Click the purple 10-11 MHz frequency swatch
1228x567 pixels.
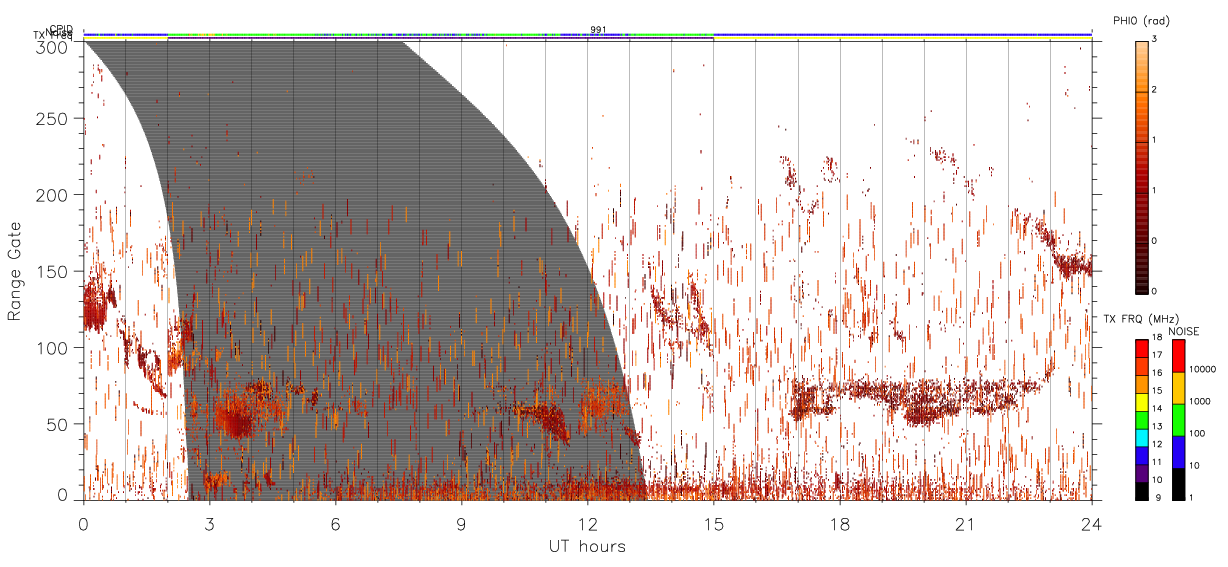(1141, 473)
